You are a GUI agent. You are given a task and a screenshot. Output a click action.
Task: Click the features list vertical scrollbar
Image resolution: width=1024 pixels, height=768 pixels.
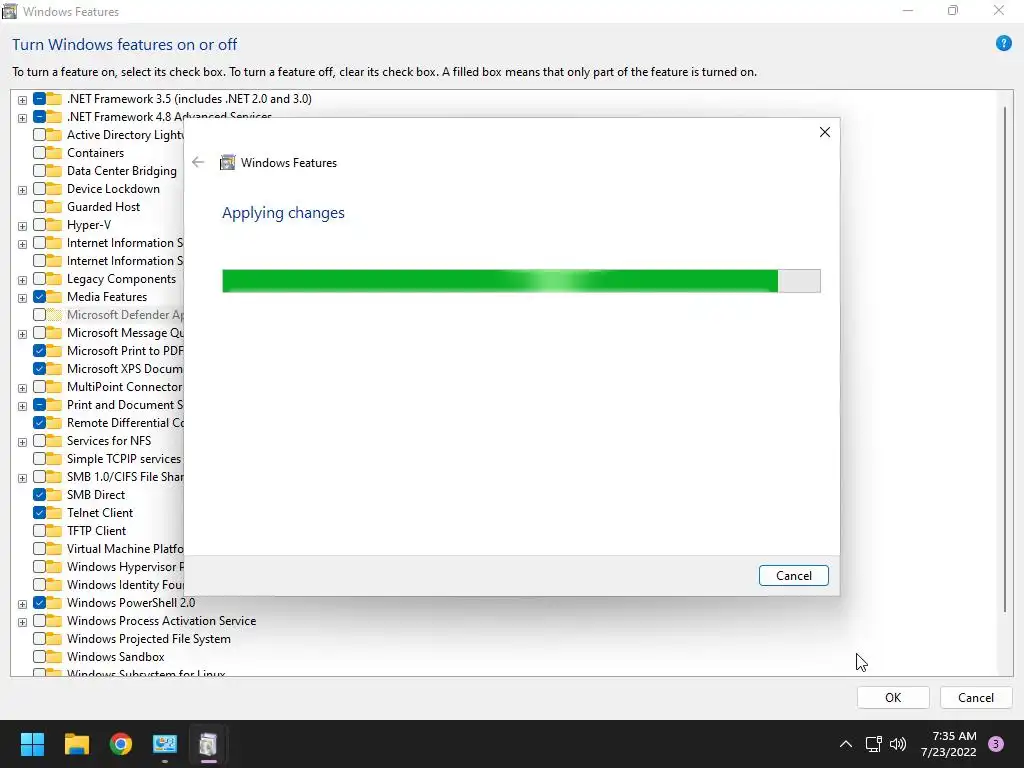(1005, 359)
